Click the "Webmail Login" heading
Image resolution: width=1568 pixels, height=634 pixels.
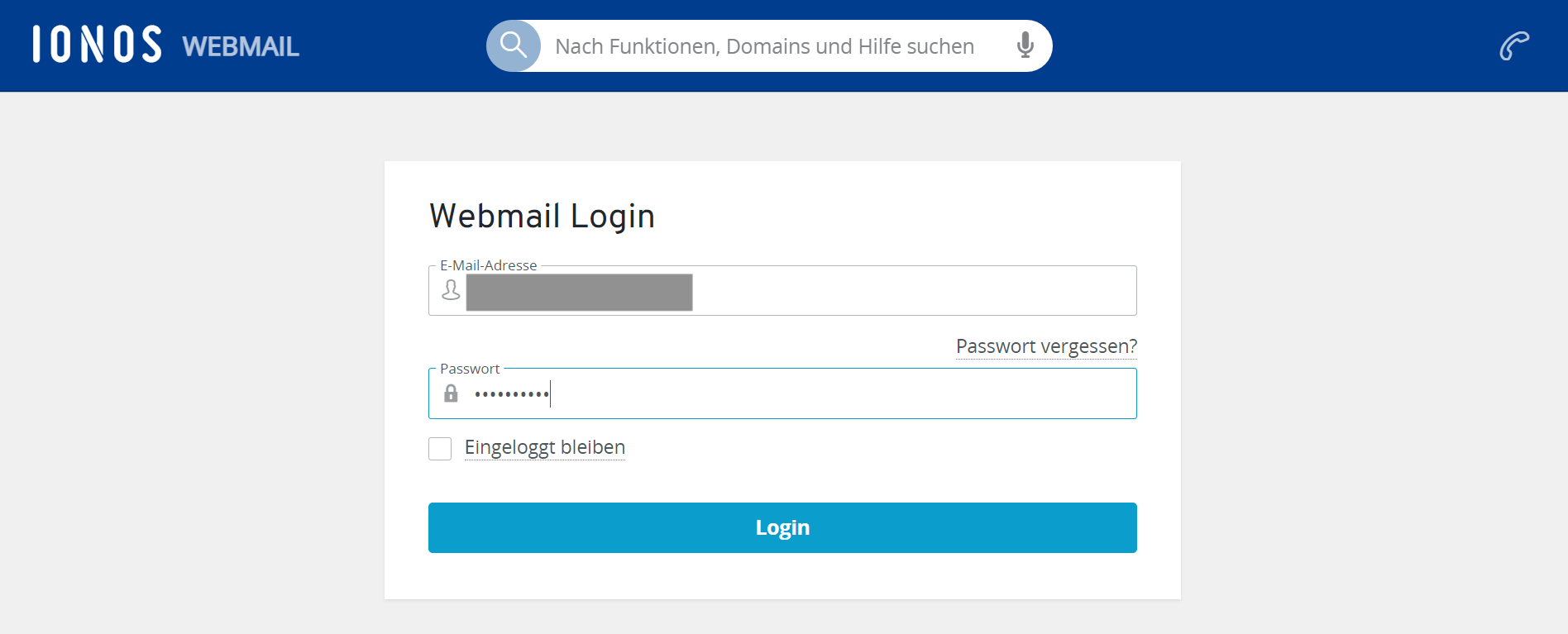point(542,217)
